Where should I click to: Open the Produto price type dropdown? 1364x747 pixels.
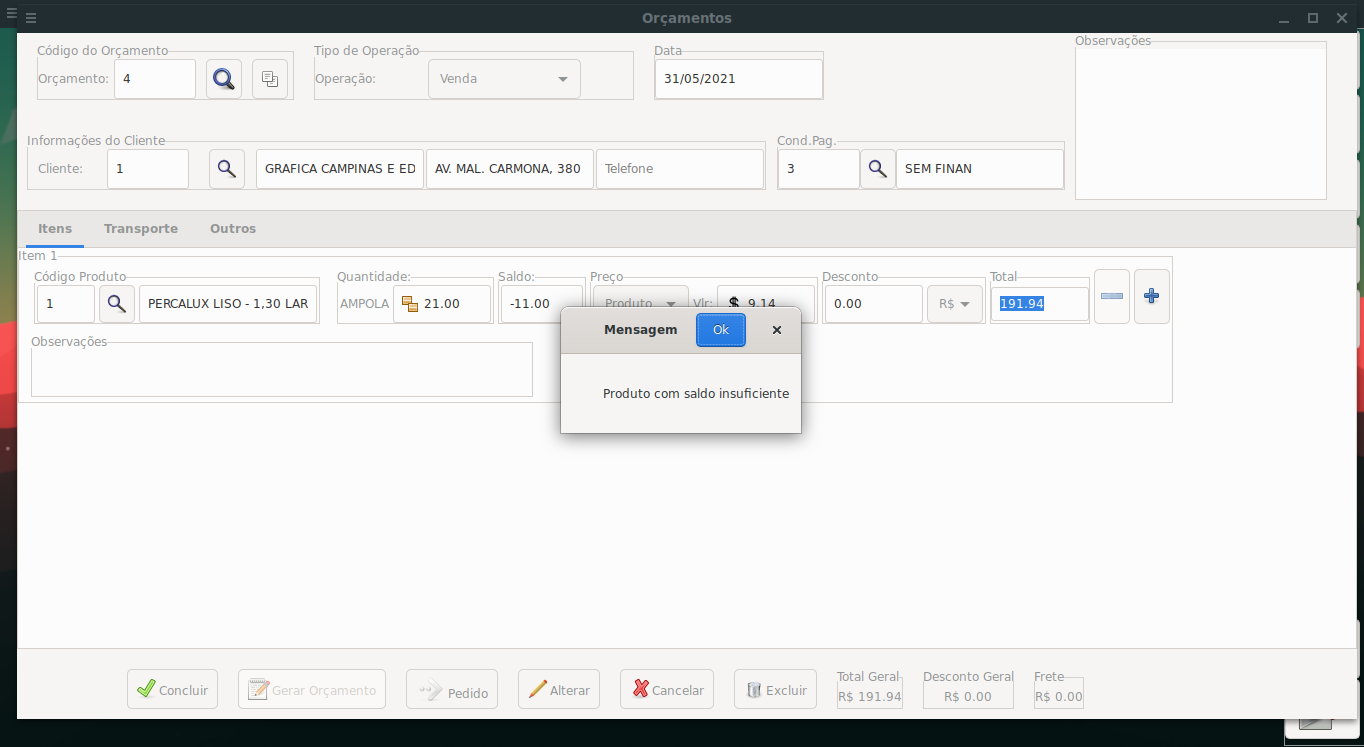click(x=641, y=304)
